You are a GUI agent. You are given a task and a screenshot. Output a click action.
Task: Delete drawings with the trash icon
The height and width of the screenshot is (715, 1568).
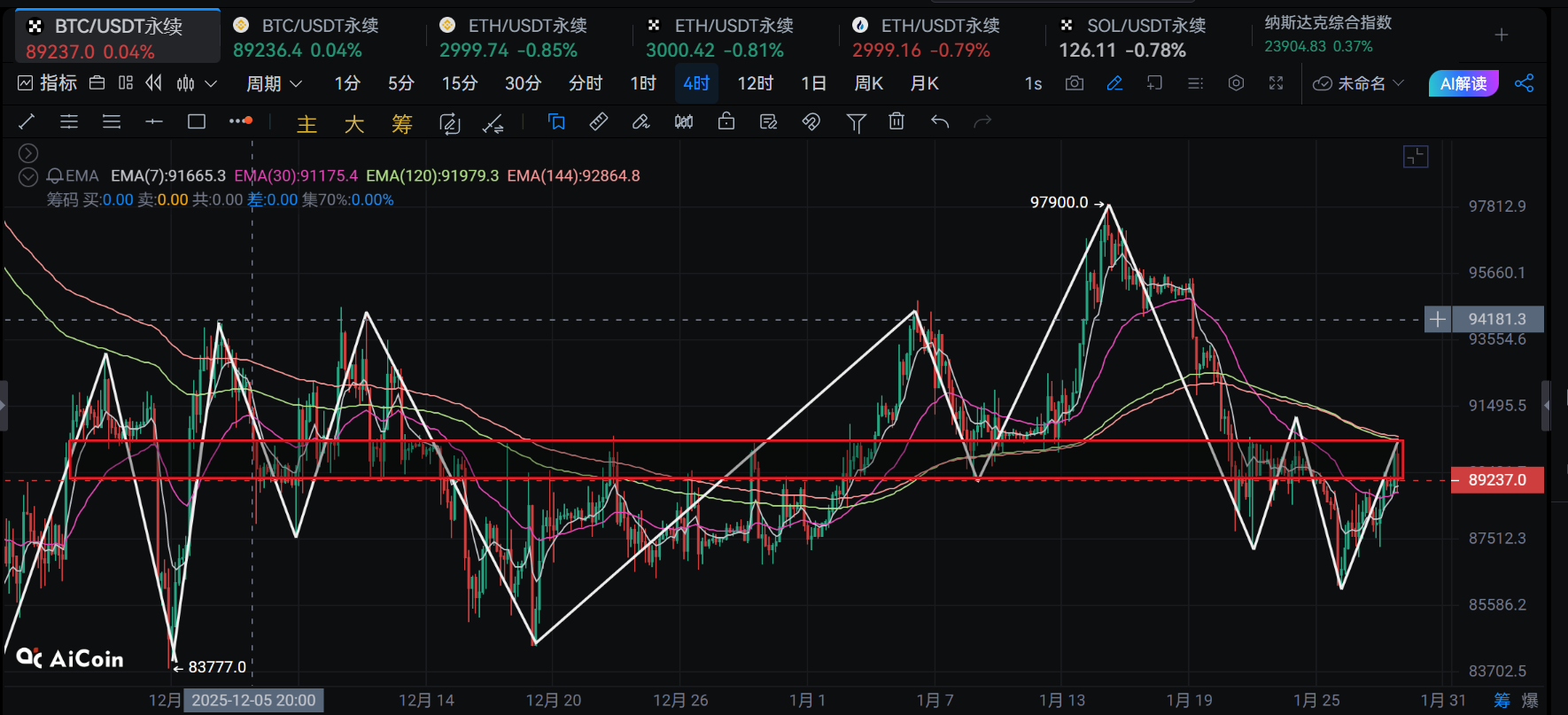[x=897, y=122]
